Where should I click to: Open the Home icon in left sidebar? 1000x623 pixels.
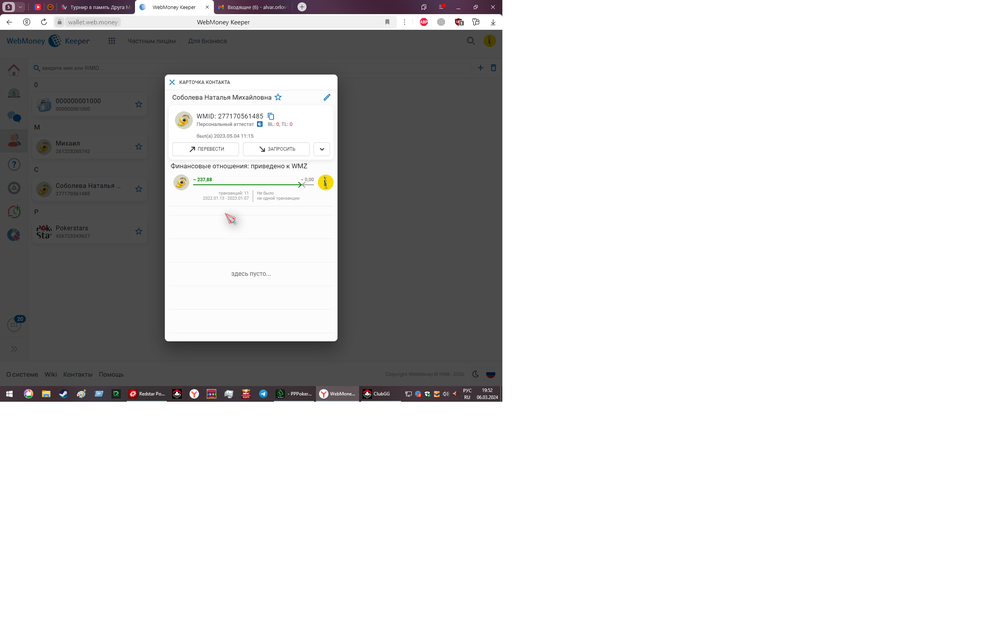click(14, 70)
